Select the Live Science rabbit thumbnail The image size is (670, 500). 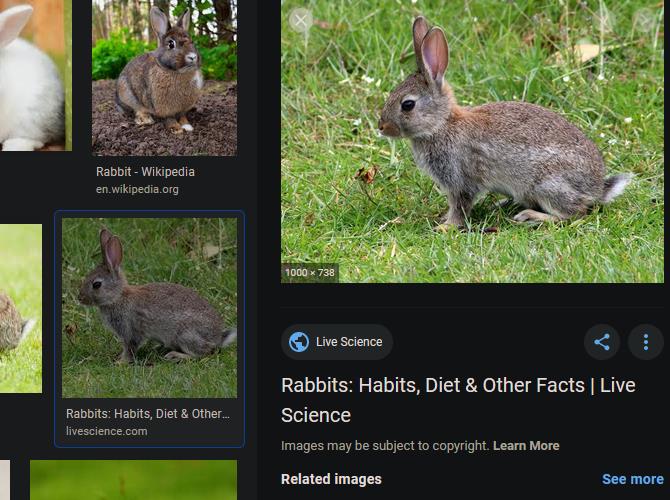[x=149, y=308]
